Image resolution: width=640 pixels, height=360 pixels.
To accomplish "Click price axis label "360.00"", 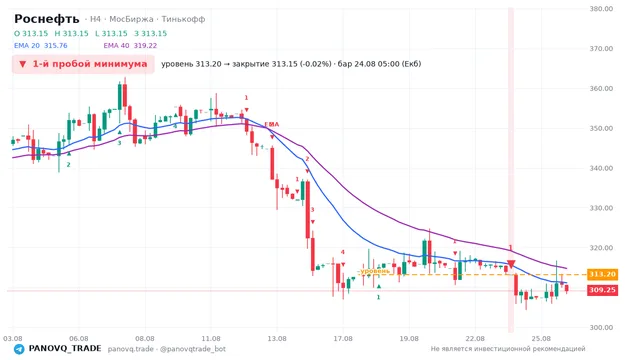I will point(601,89).
